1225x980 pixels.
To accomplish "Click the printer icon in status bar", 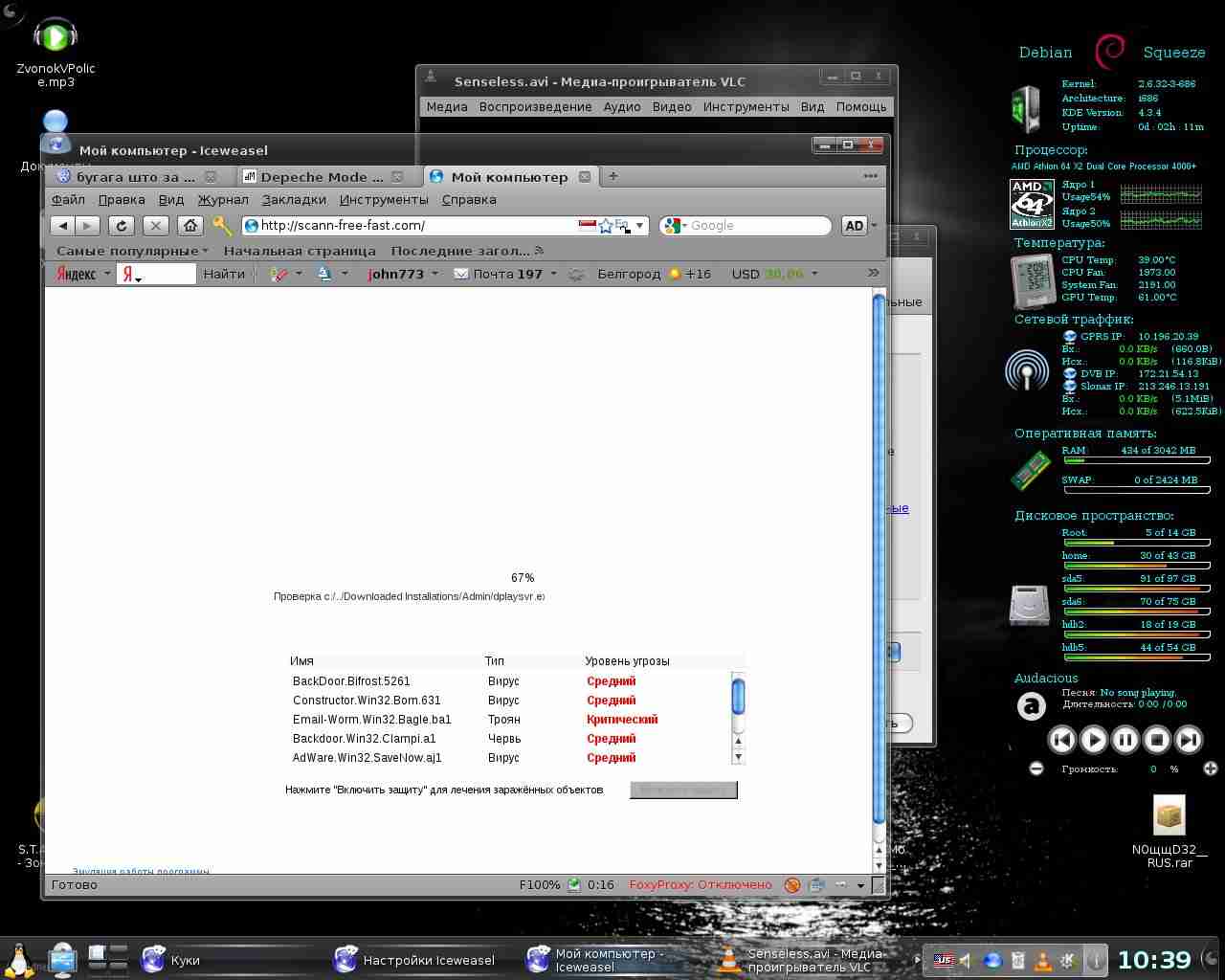I will tap(816, 885).
